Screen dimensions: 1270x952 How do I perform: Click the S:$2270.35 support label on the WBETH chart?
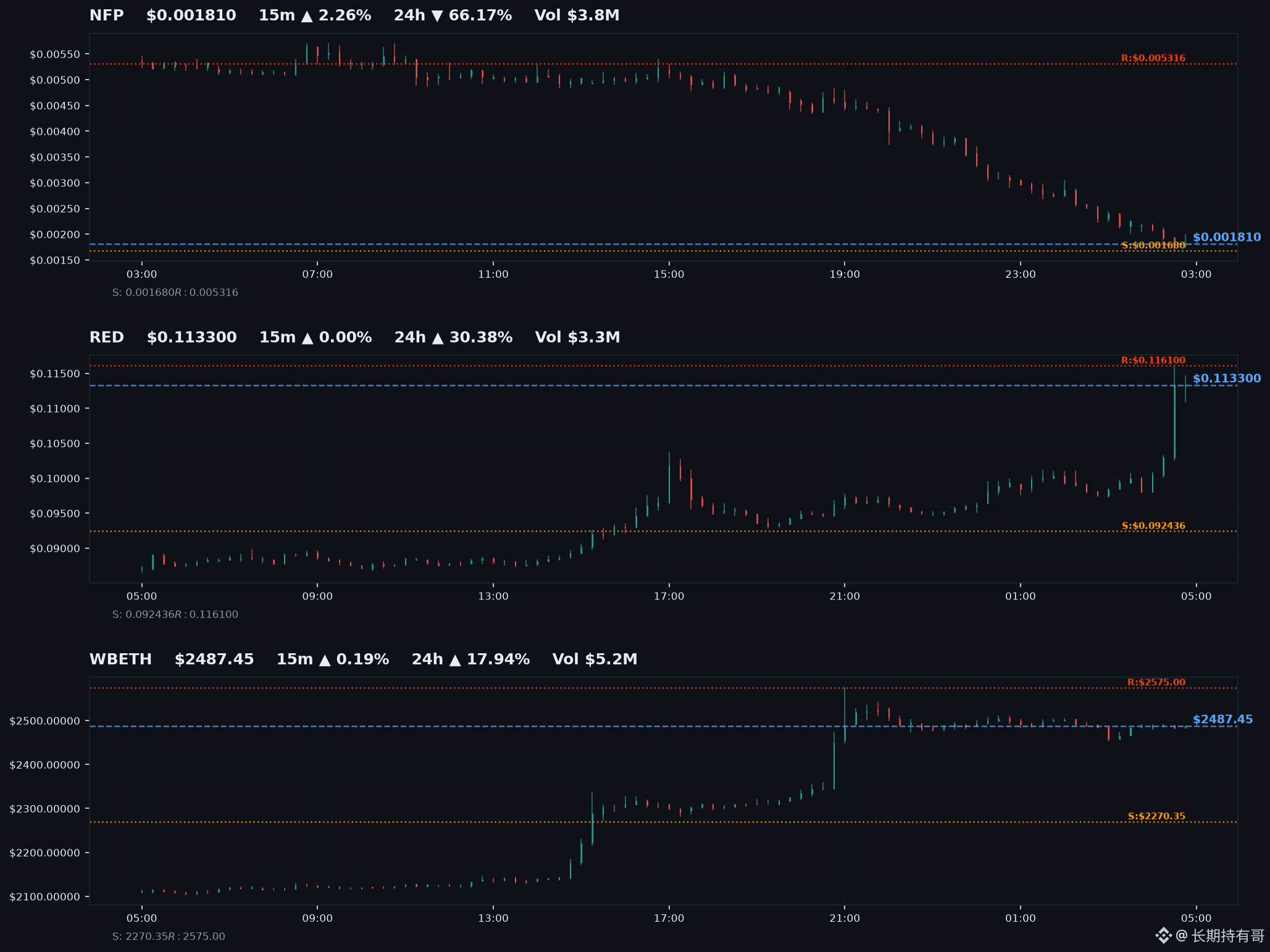1156,816
